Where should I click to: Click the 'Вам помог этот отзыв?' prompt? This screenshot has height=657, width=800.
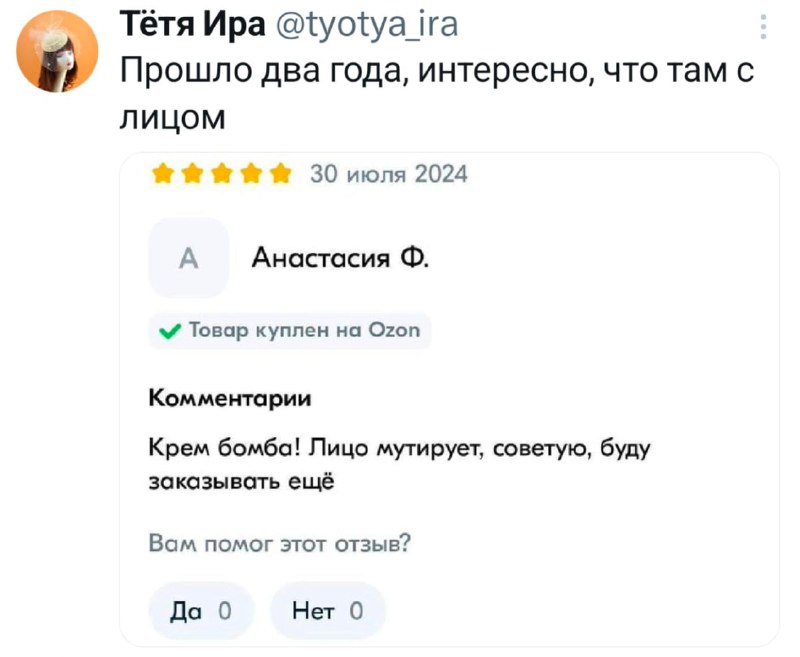tap(279, 543)
